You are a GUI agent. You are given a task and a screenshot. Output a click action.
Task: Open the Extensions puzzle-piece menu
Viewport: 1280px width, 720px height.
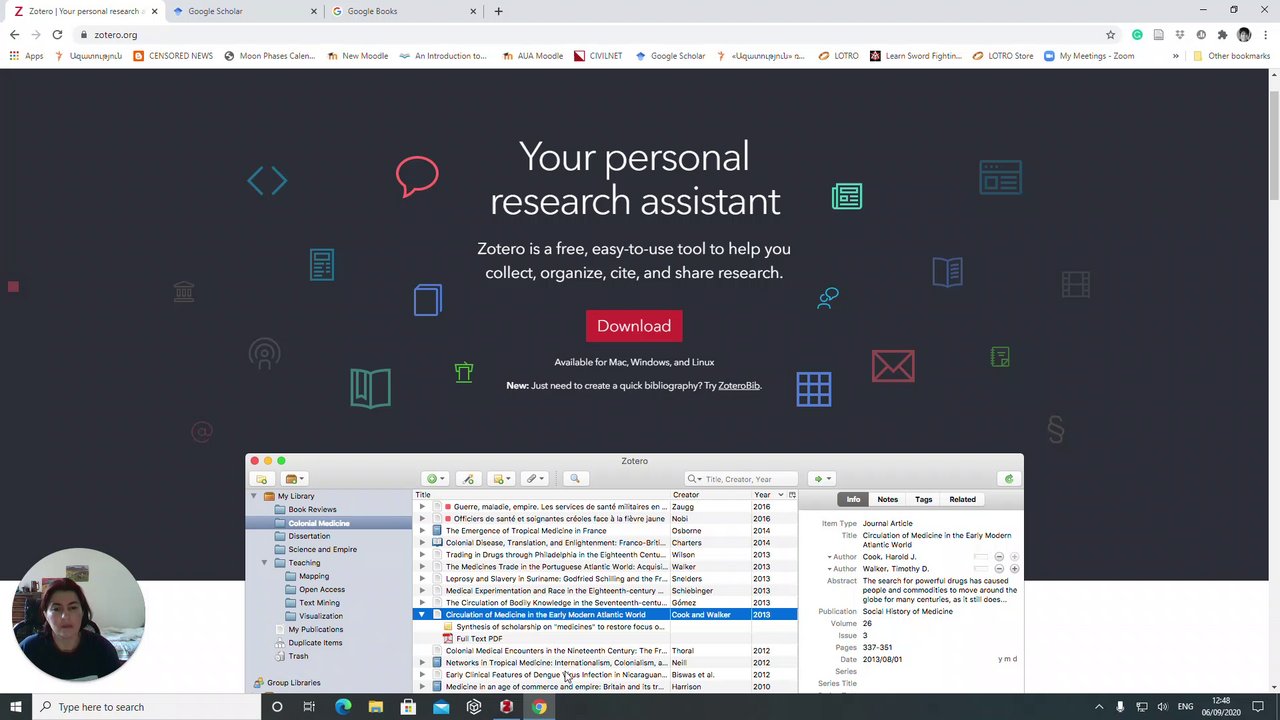click(x=1222, y=35)
